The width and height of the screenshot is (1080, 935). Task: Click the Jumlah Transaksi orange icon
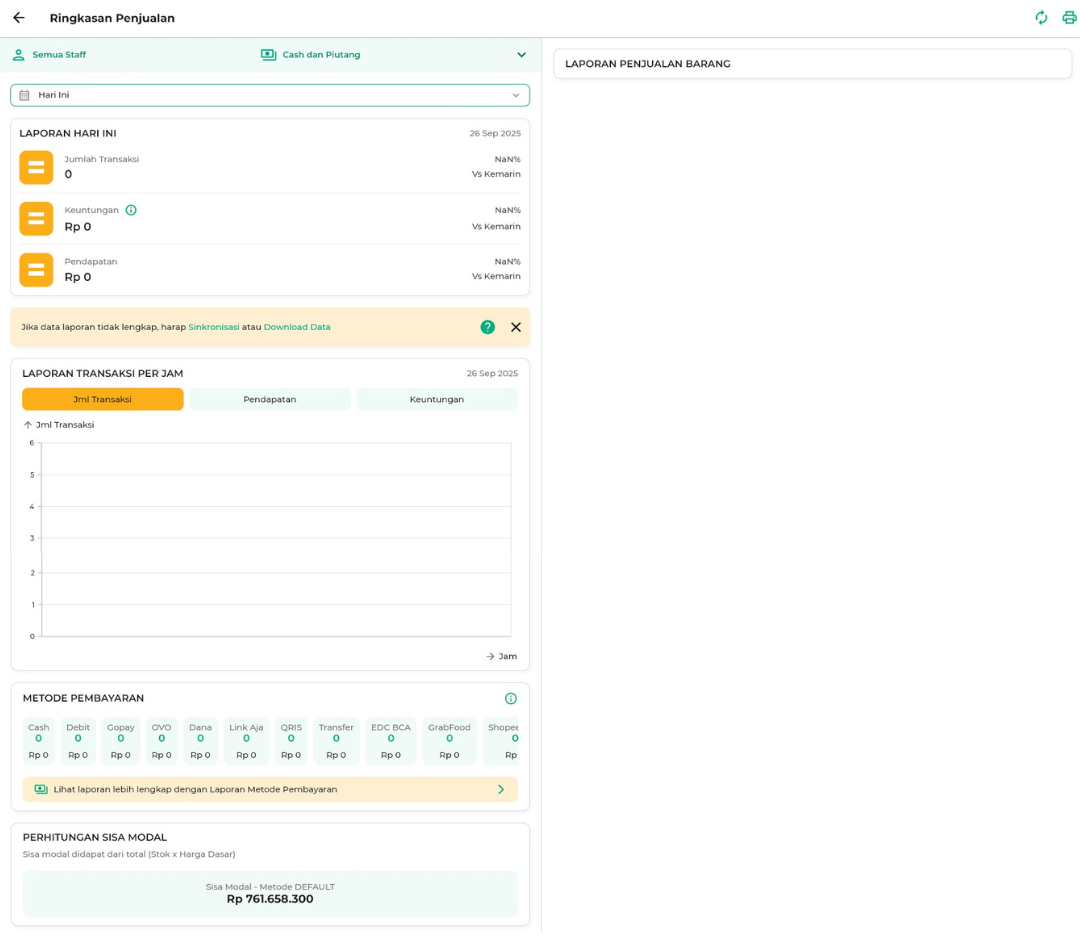(36, 168)
